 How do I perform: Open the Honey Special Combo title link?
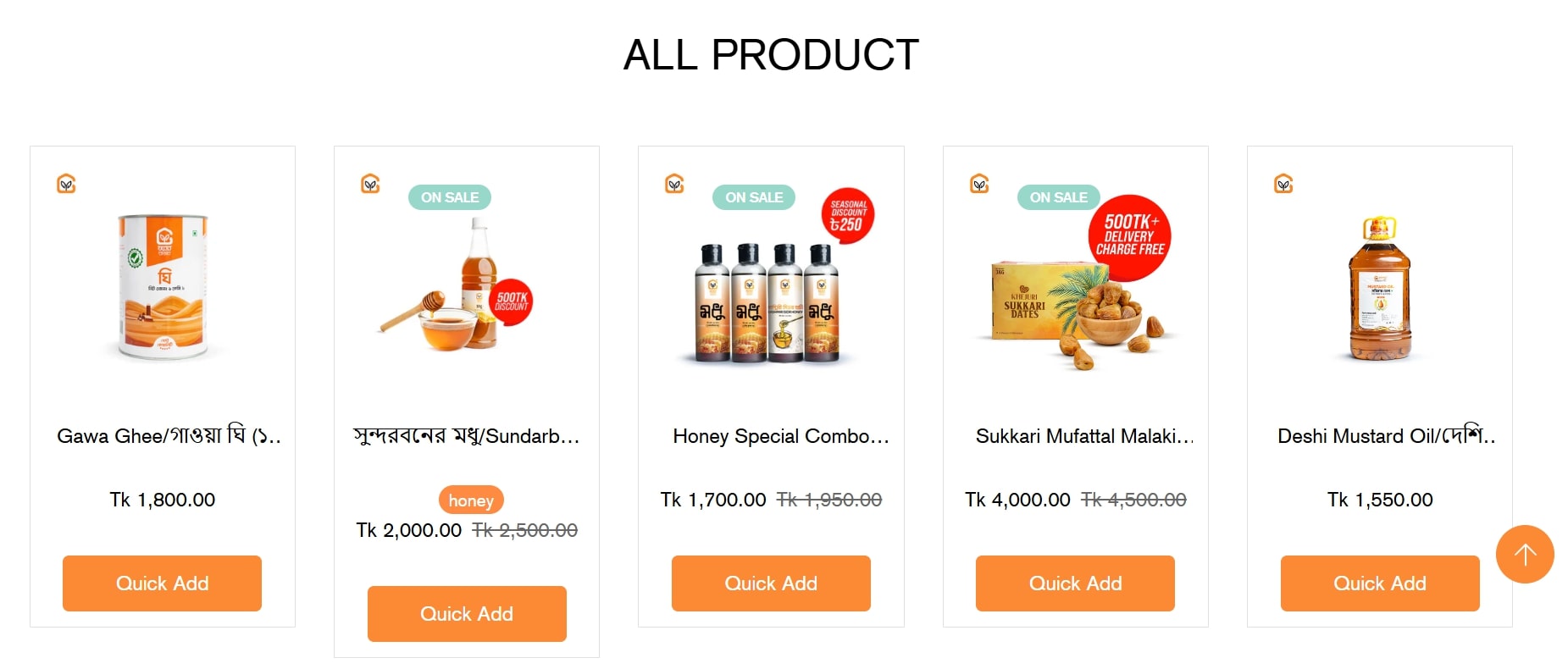tap(780, 436)
